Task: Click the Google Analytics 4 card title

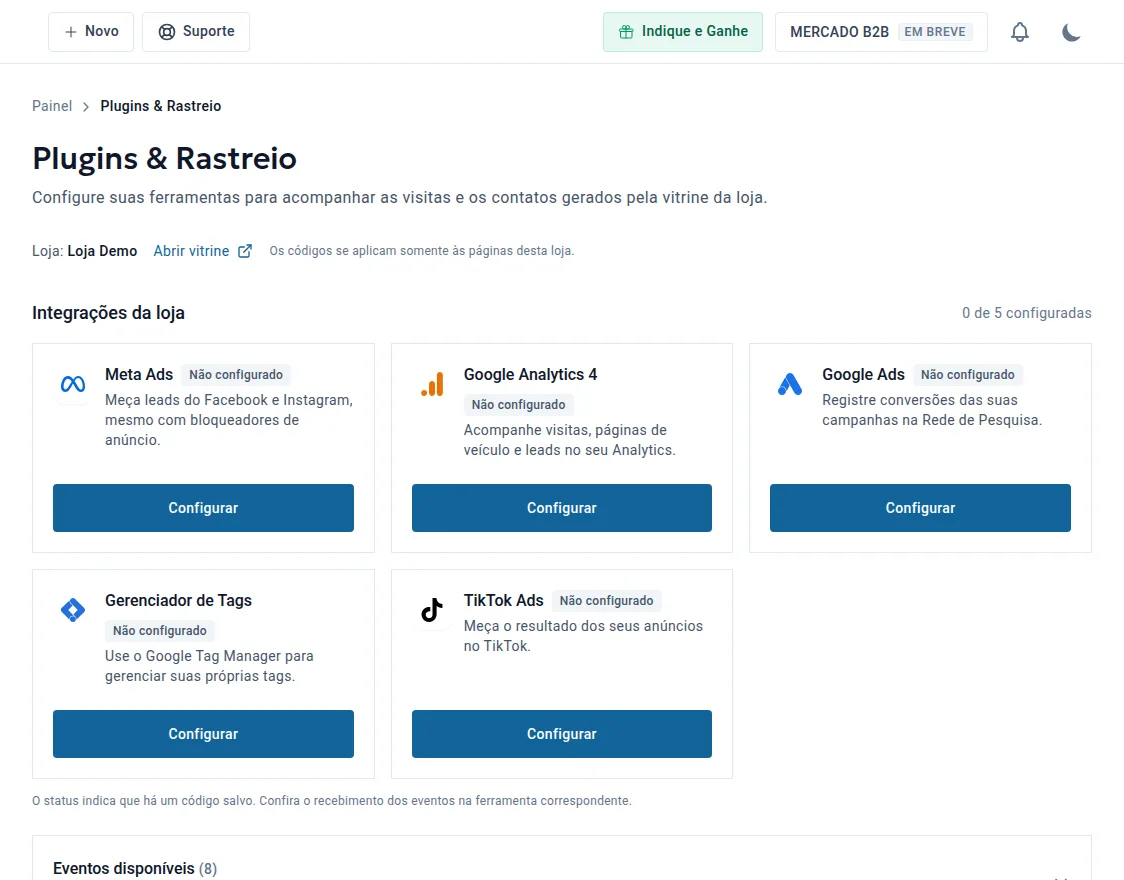Action: click(x=530, y=375)
